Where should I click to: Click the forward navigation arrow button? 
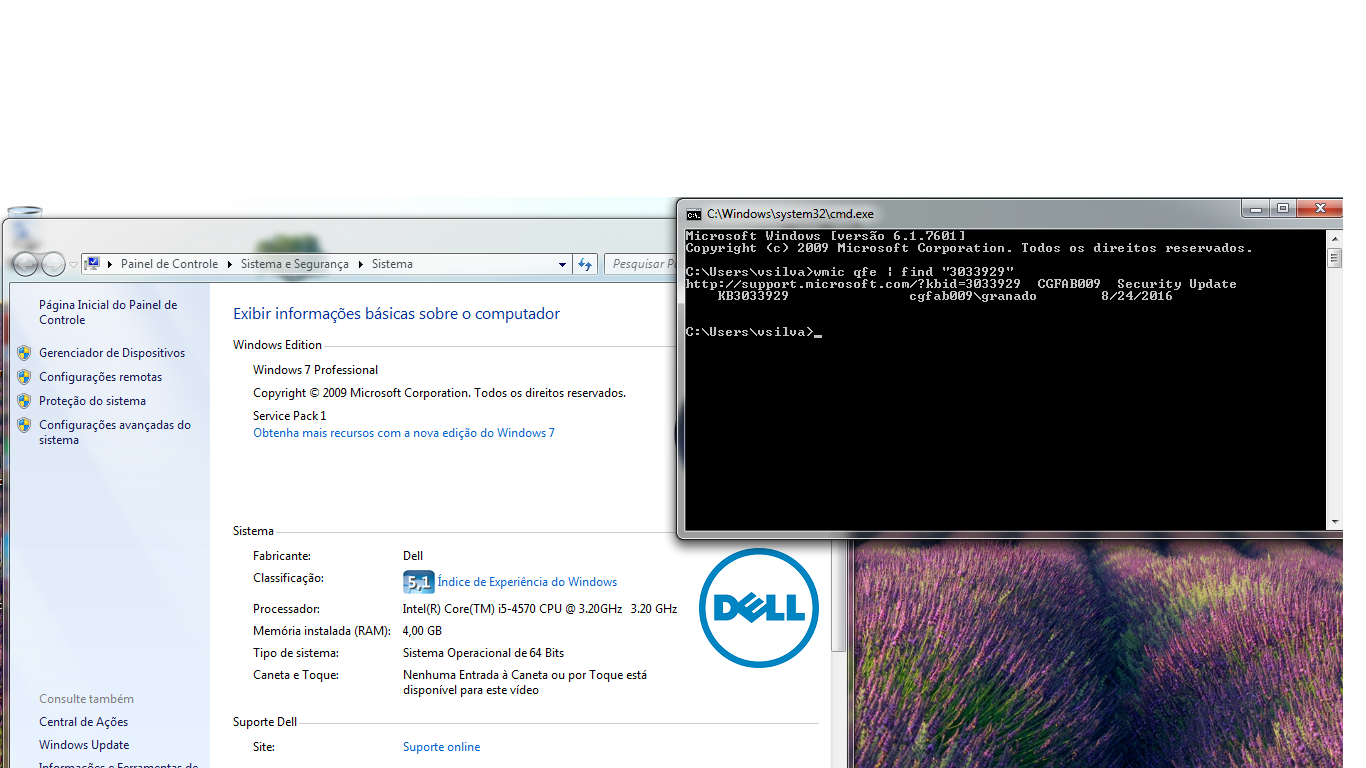(53, 264)
